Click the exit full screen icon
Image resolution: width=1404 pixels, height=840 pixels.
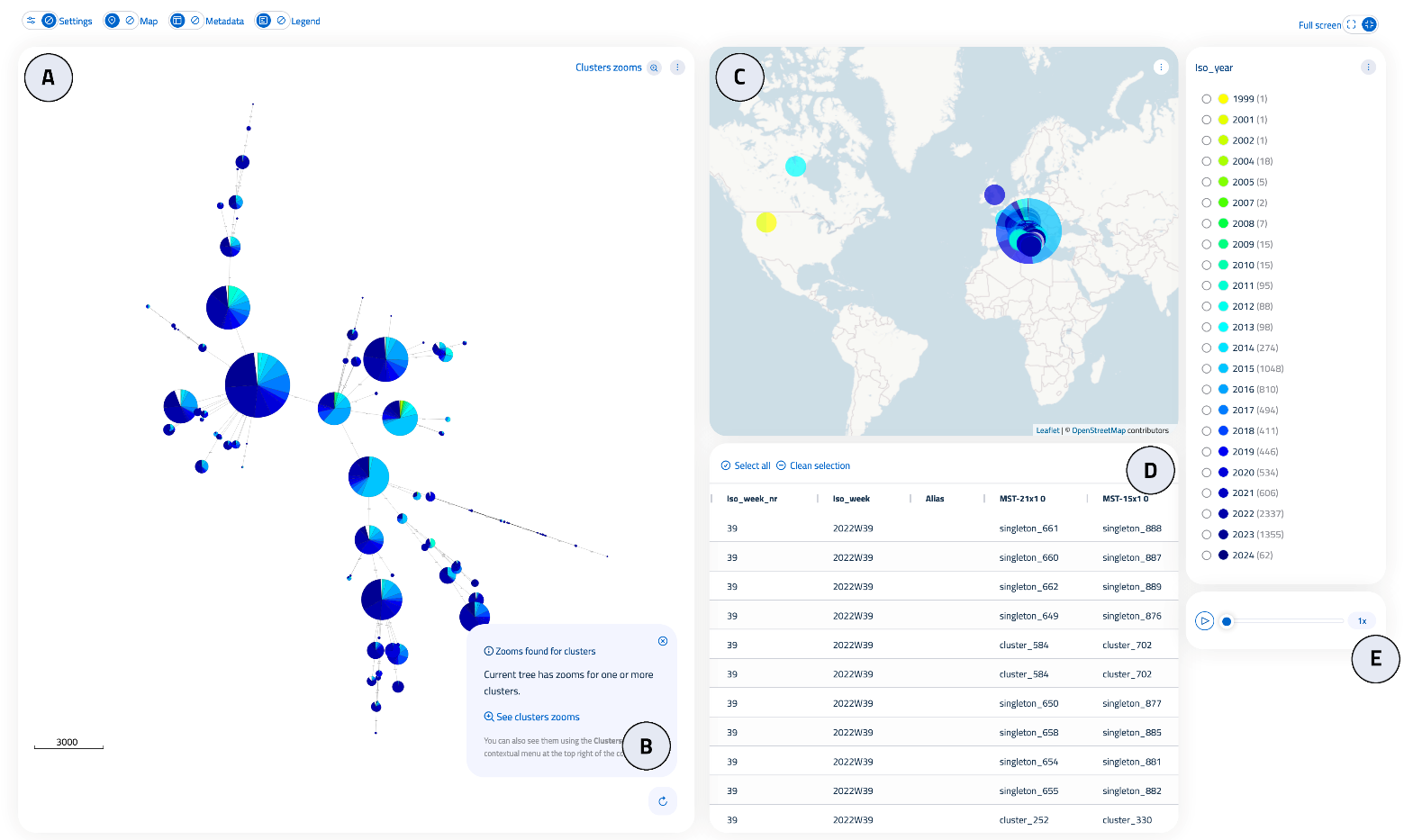click(1369, 25)
